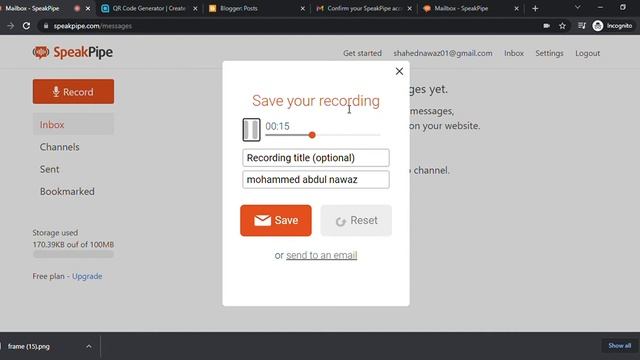Screen dimensions: 640x360
Task: Click the send to an email link
Action: [322, 255]
